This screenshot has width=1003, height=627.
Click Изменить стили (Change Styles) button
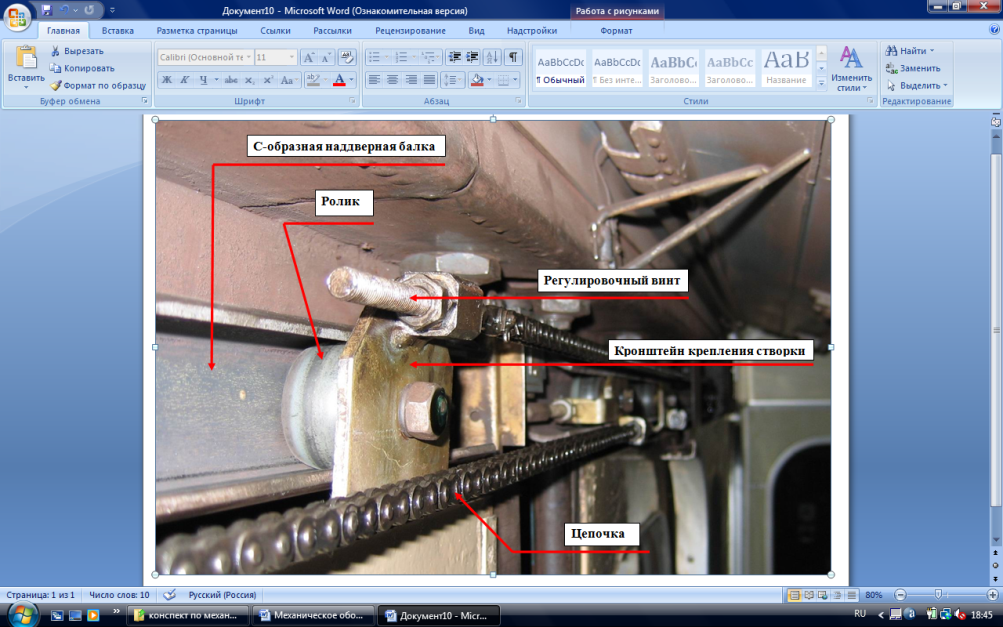pyautogui.click(x=851, y=70)
